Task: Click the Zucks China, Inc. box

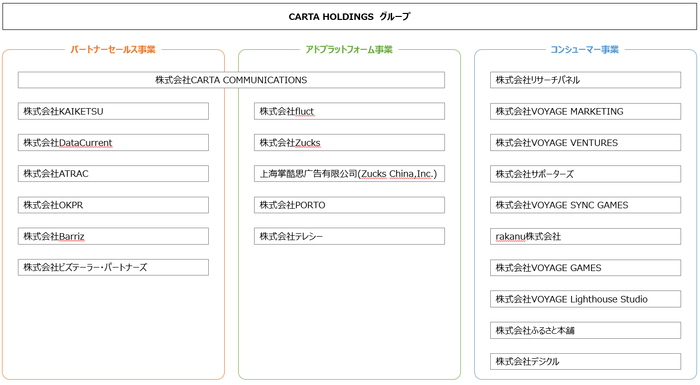Action: pos(350,174)
